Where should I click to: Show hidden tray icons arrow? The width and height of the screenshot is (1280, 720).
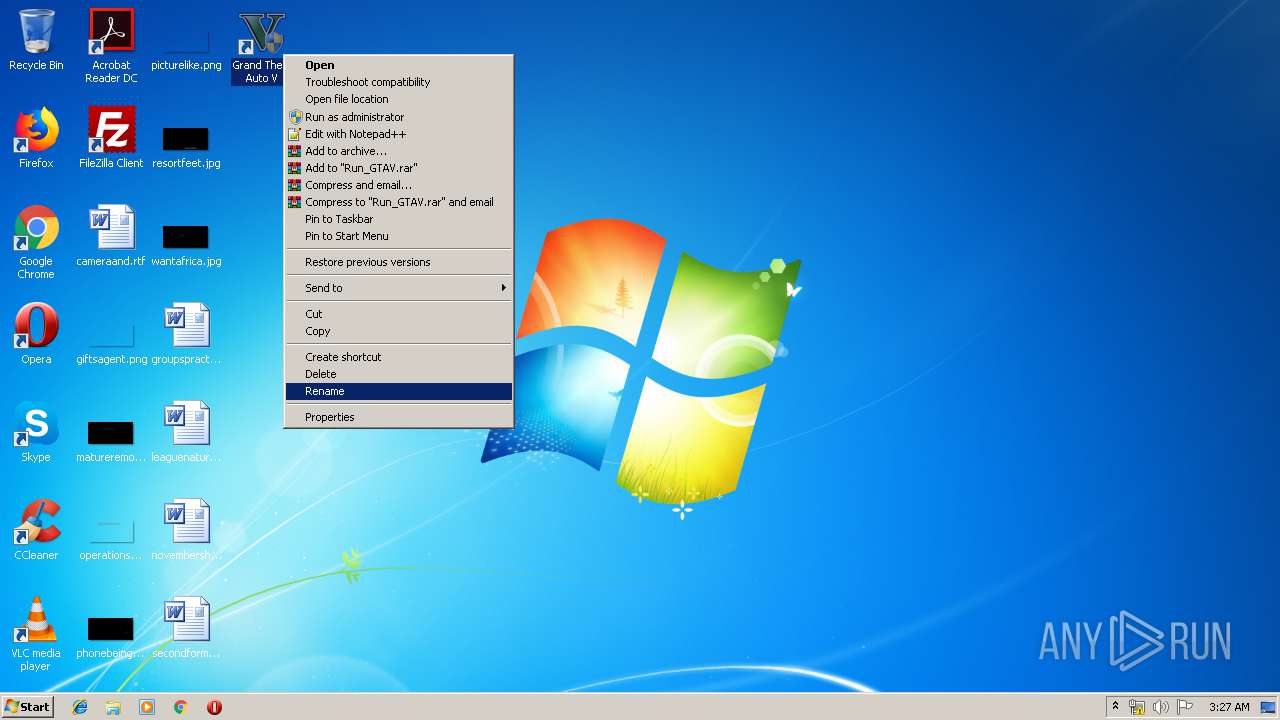click(x=1115, y=707)
